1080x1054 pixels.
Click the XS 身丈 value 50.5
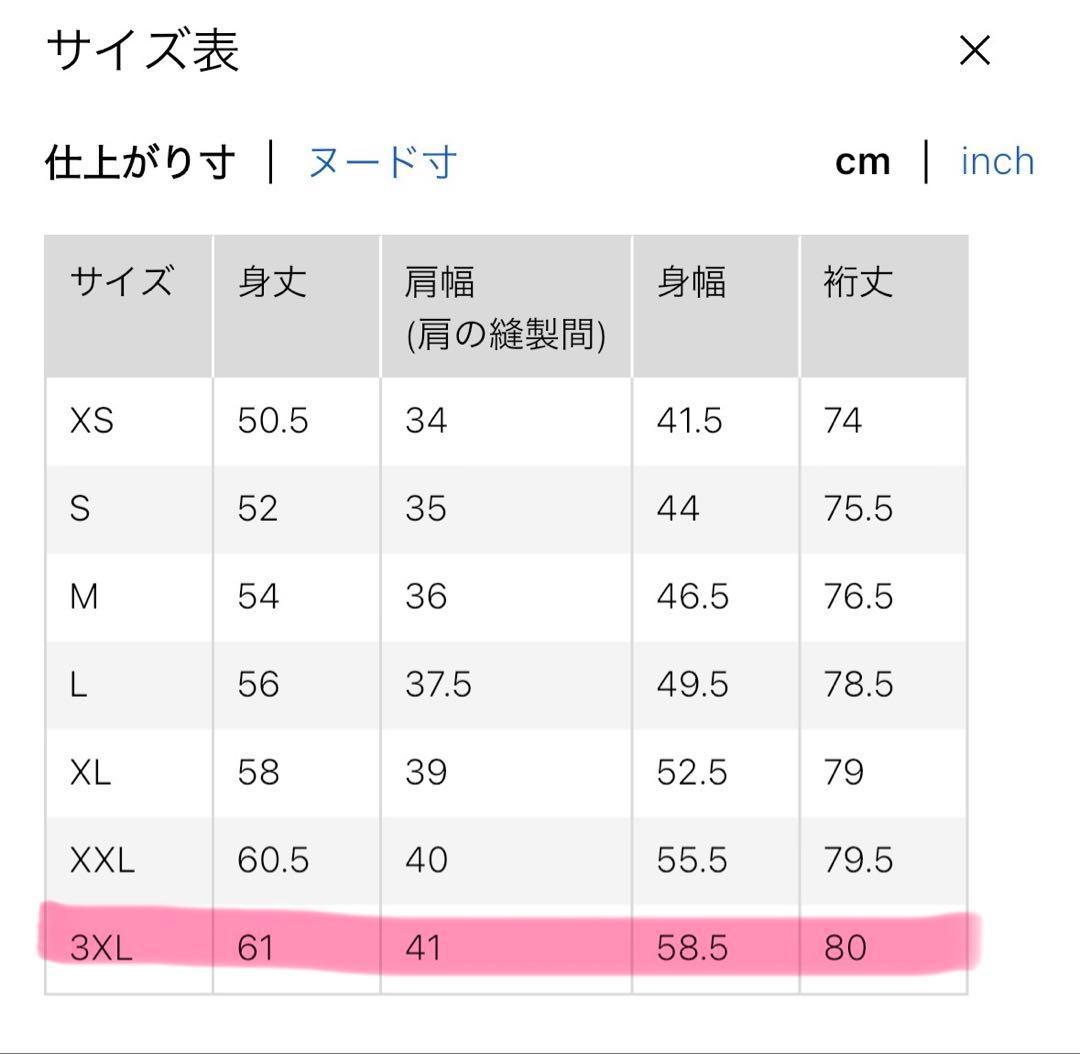coord(273,421)
